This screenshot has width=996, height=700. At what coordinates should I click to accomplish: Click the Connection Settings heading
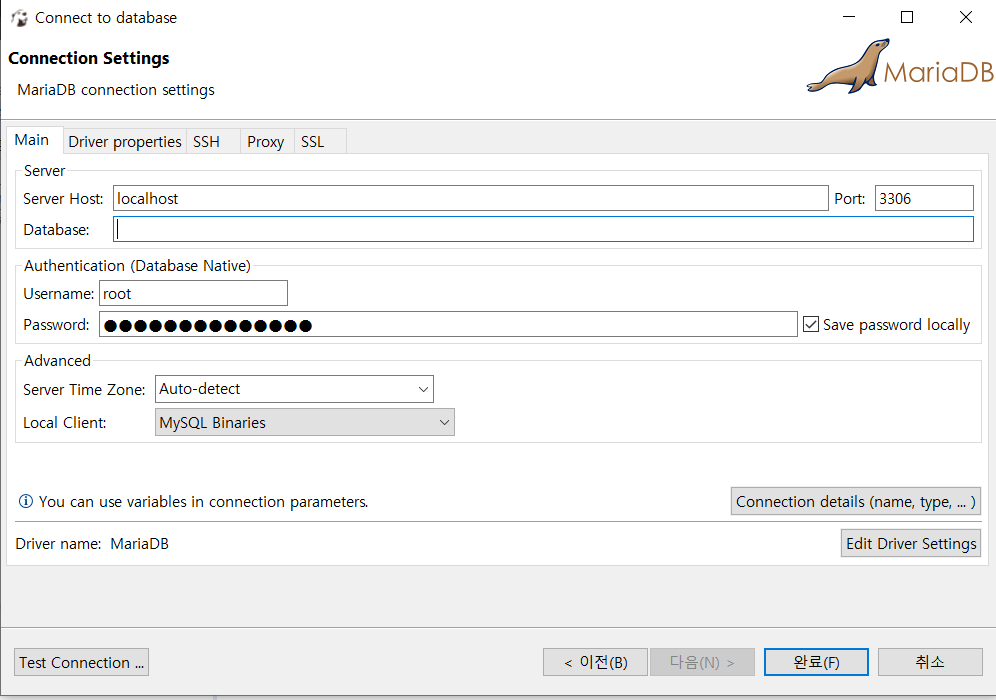pyautogui.click(x=88, y=58)
